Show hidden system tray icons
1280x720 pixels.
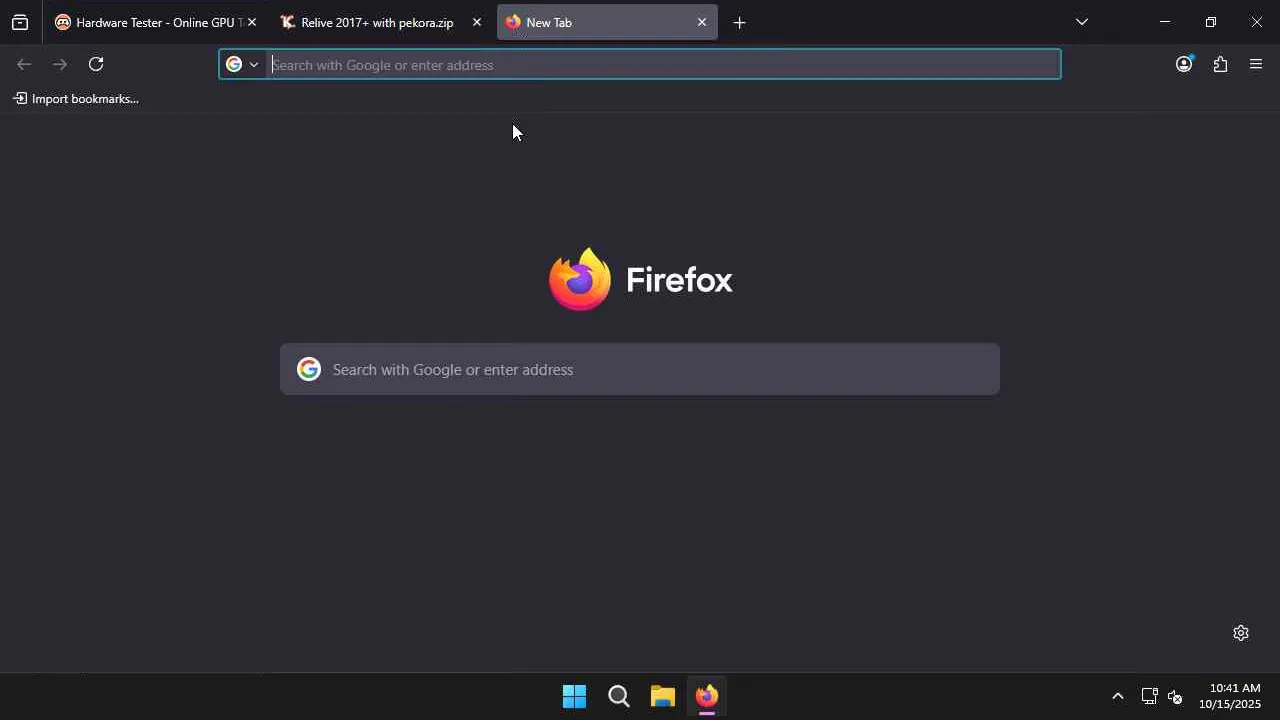(1118, 696)
